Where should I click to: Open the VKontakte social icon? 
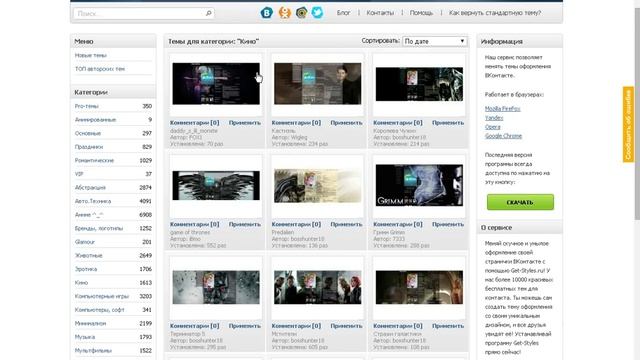coord(267,13)
